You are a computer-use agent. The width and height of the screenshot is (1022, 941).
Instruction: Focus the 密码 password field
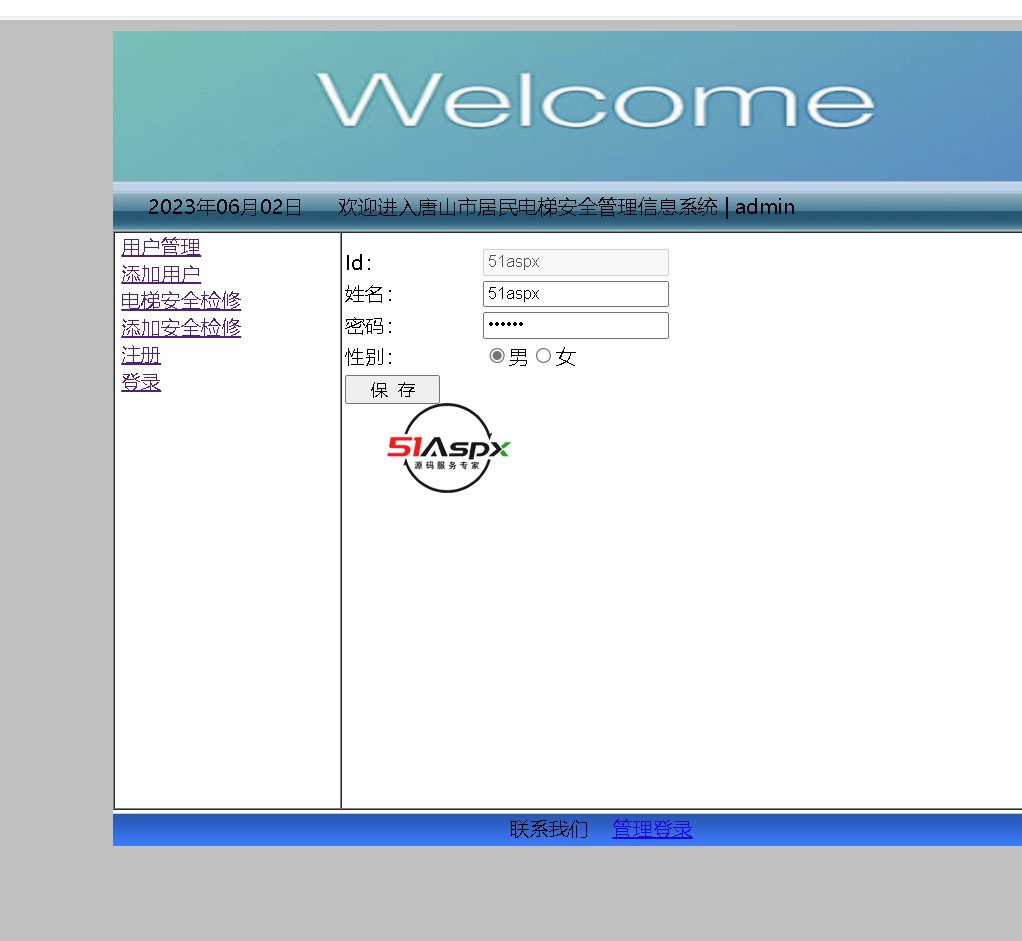[576, 325]
